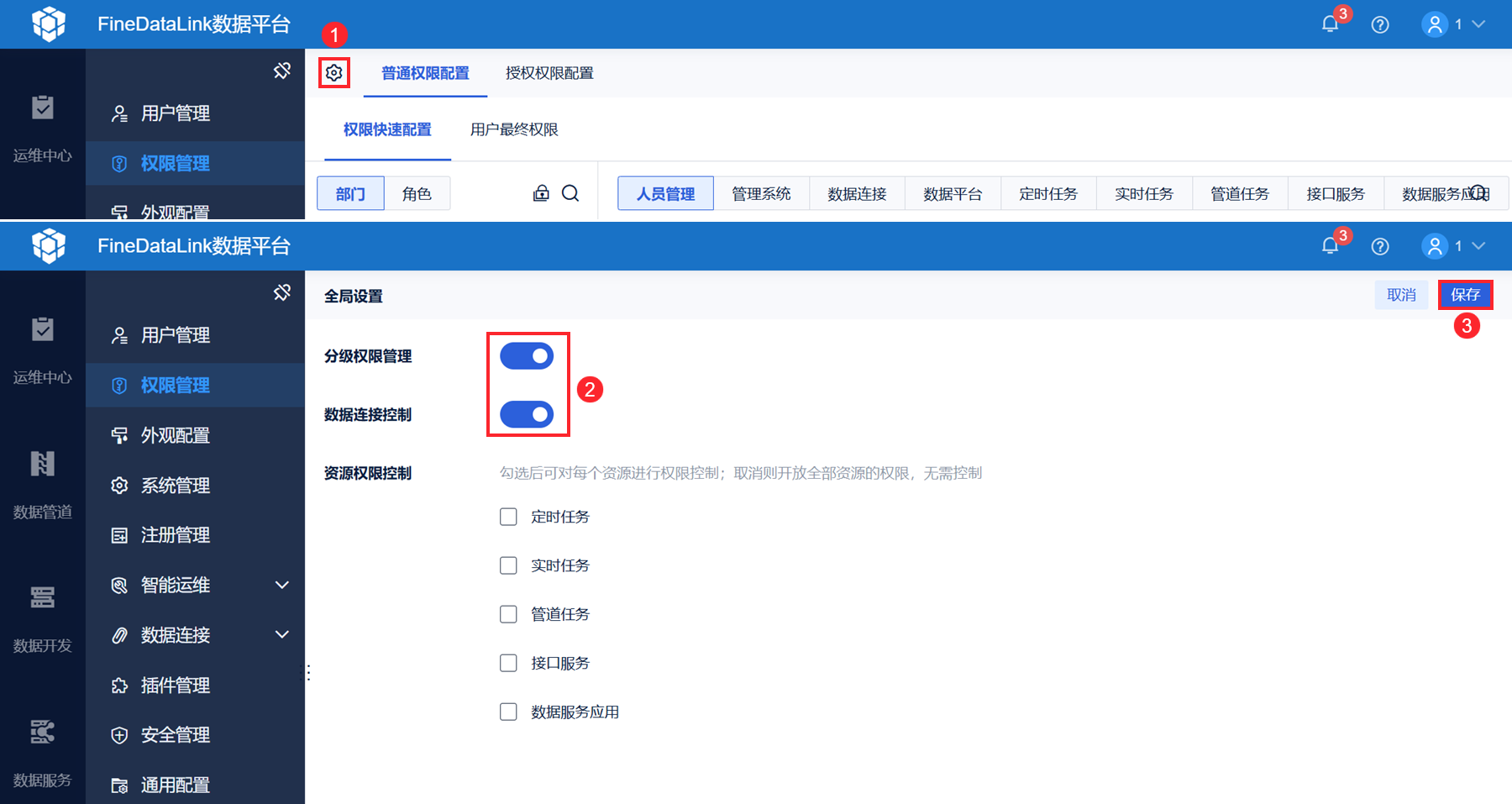This screenshot has height=804, width=1512.
Task: Open notifications bell in the upper header
Action: pos(1330,24)
